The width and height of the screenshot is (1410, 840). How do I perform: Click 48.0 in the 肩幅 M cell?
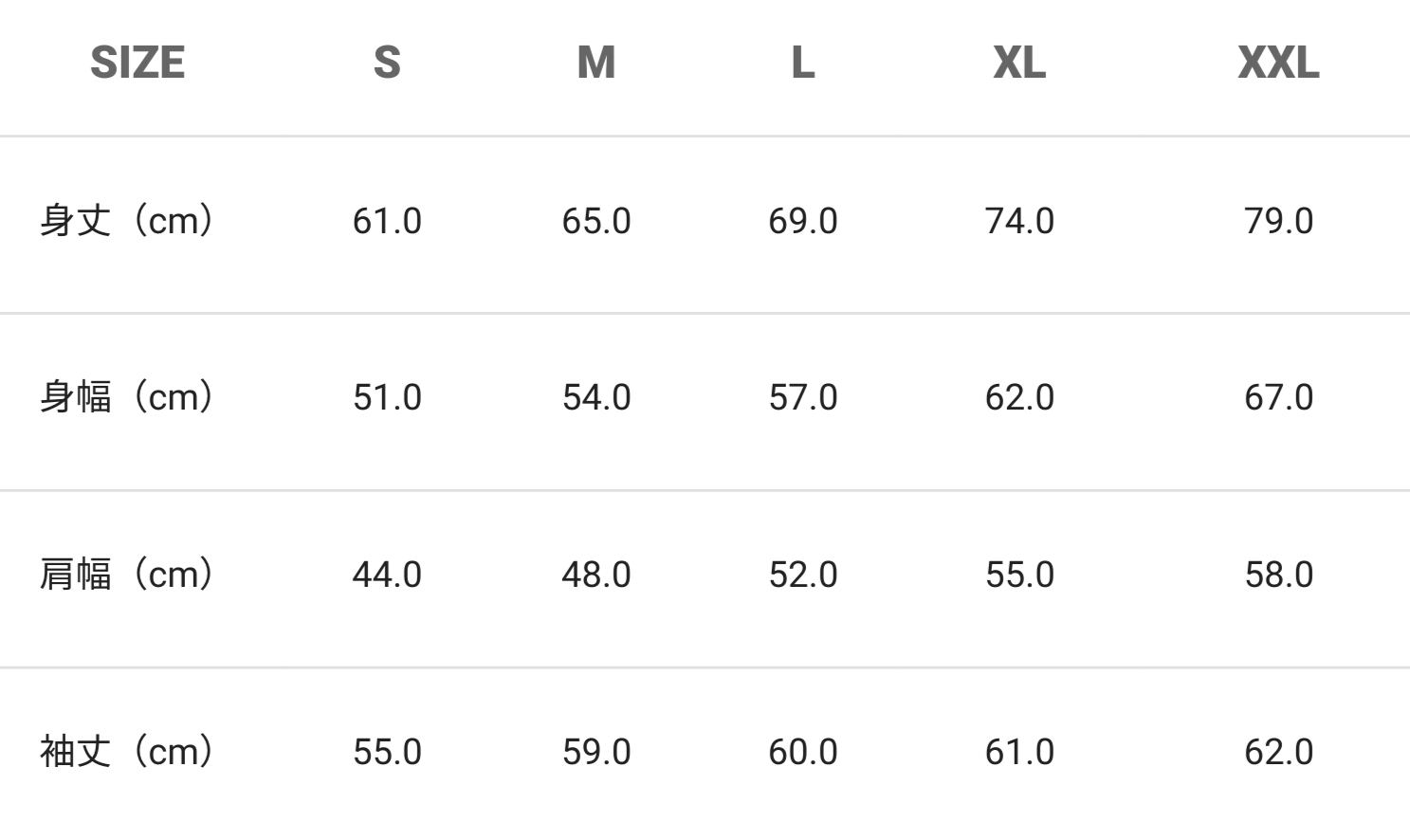(x=596, y=575)
